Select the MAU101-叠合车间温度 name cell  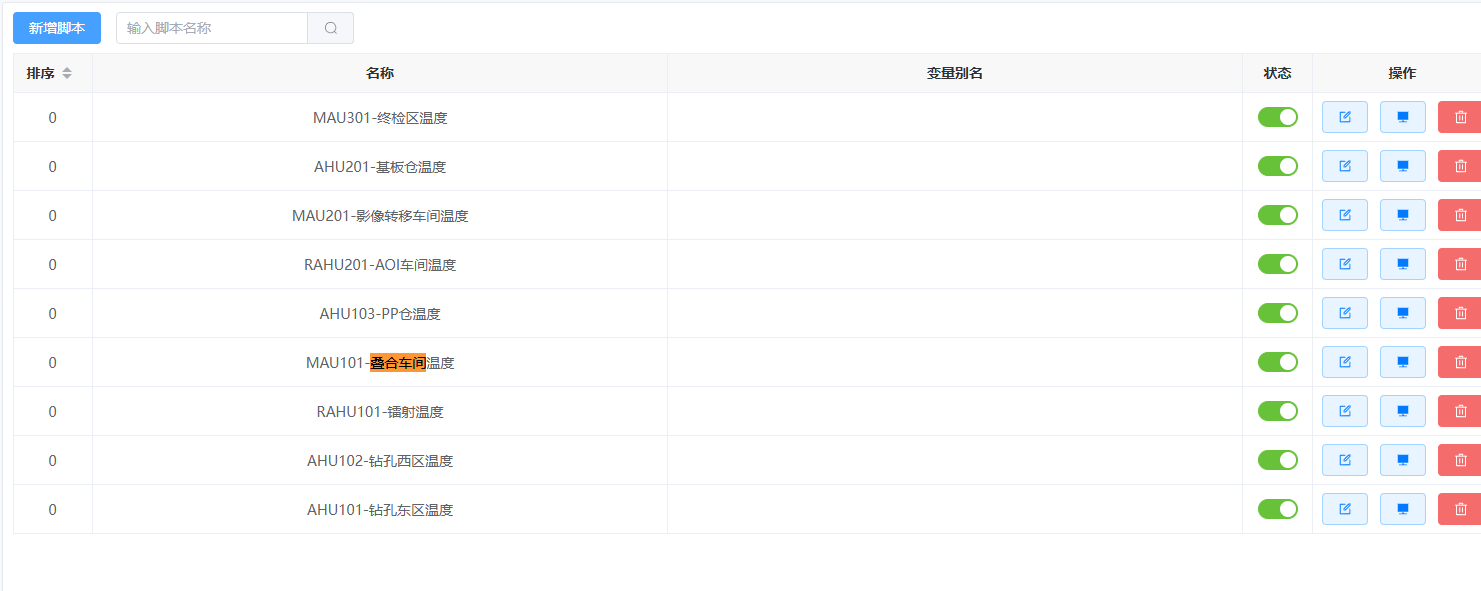[x=380, y=362]
